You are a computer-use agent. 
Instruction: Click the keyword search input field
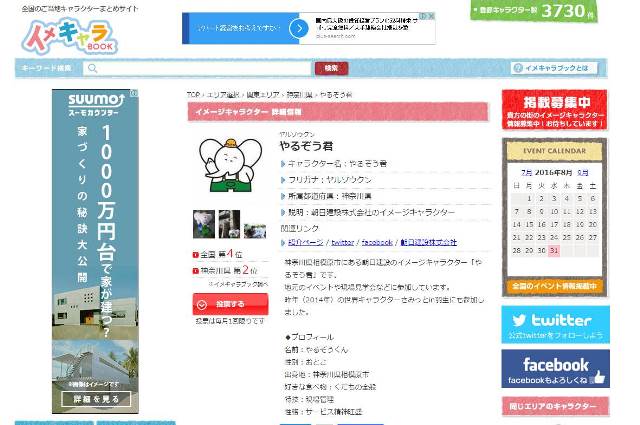click(x=198, y=68)
